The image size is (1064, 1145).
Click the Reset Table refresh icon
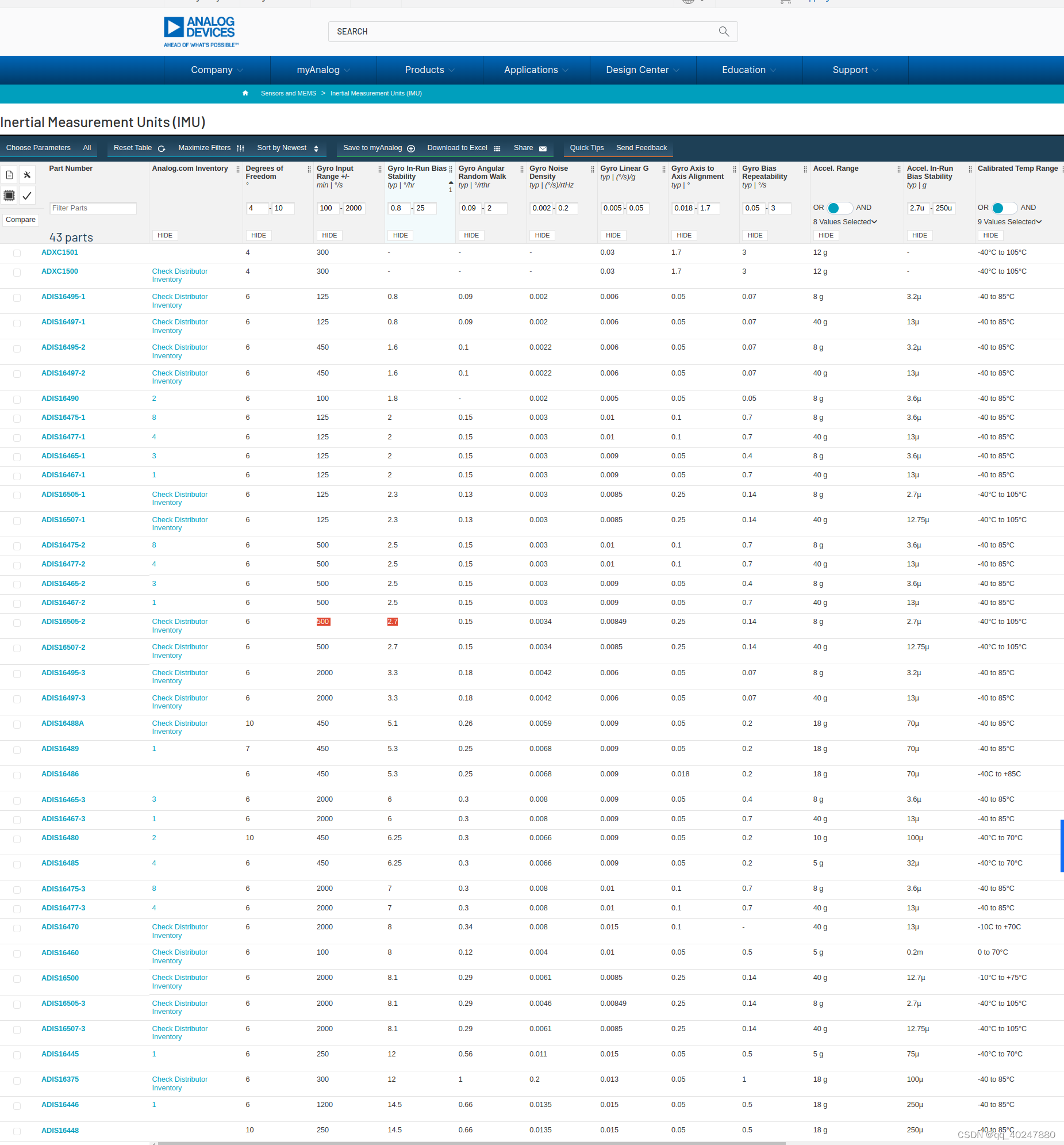click(x=162, y=148)
